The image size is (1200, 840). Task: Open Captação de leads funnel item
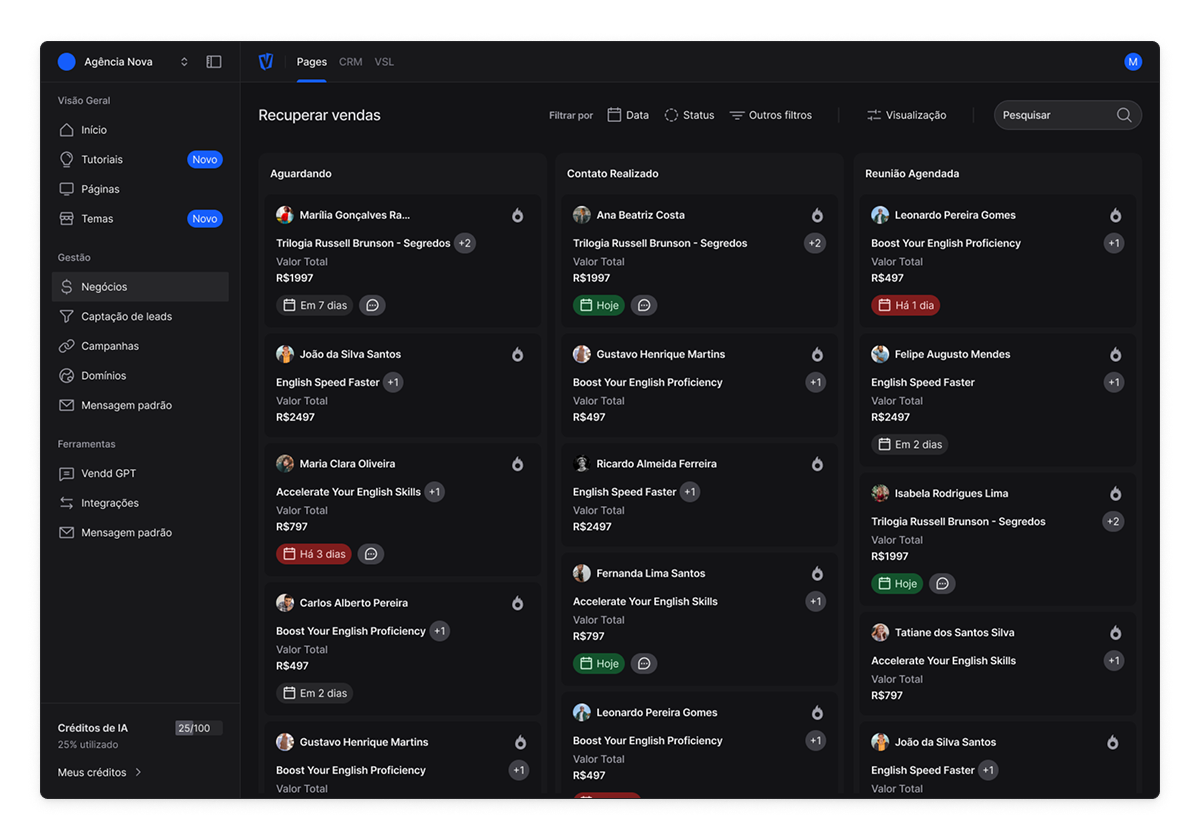tap(126, 317)
